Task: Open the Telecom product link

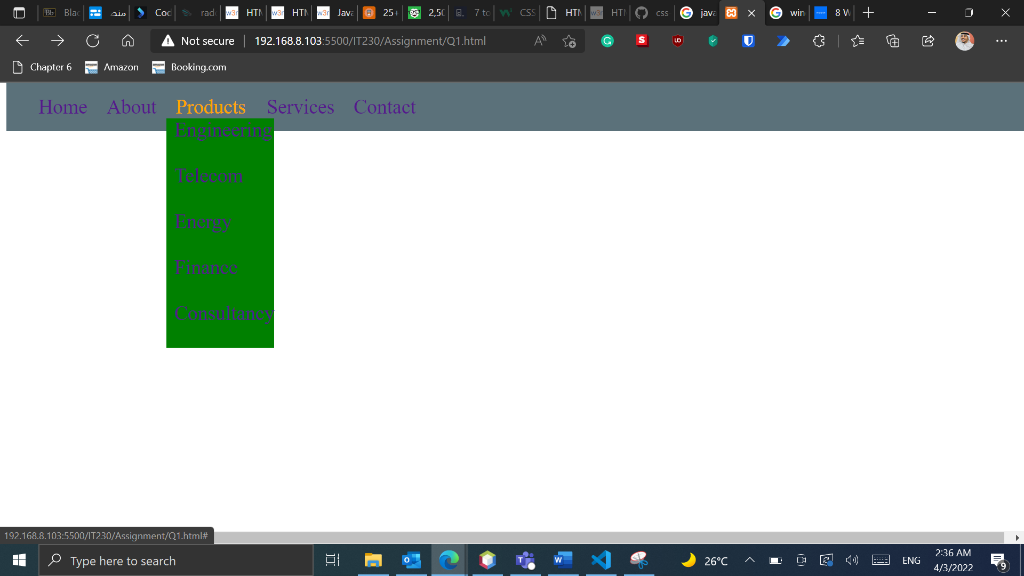Action: [208, 175]
